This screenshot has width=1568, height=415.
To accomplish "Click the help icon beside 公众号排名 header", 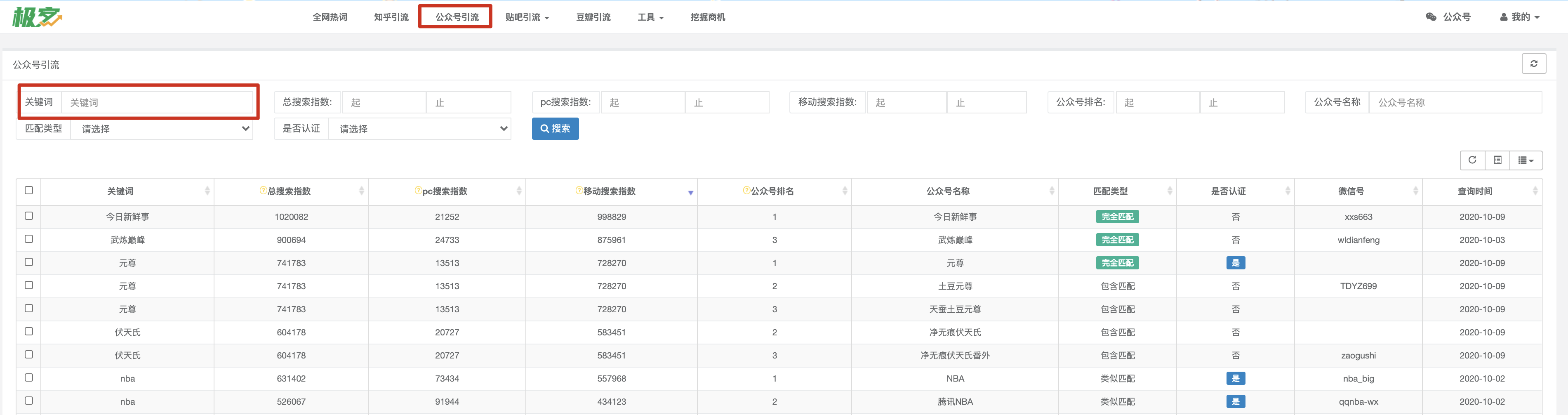I will (746, 191).
